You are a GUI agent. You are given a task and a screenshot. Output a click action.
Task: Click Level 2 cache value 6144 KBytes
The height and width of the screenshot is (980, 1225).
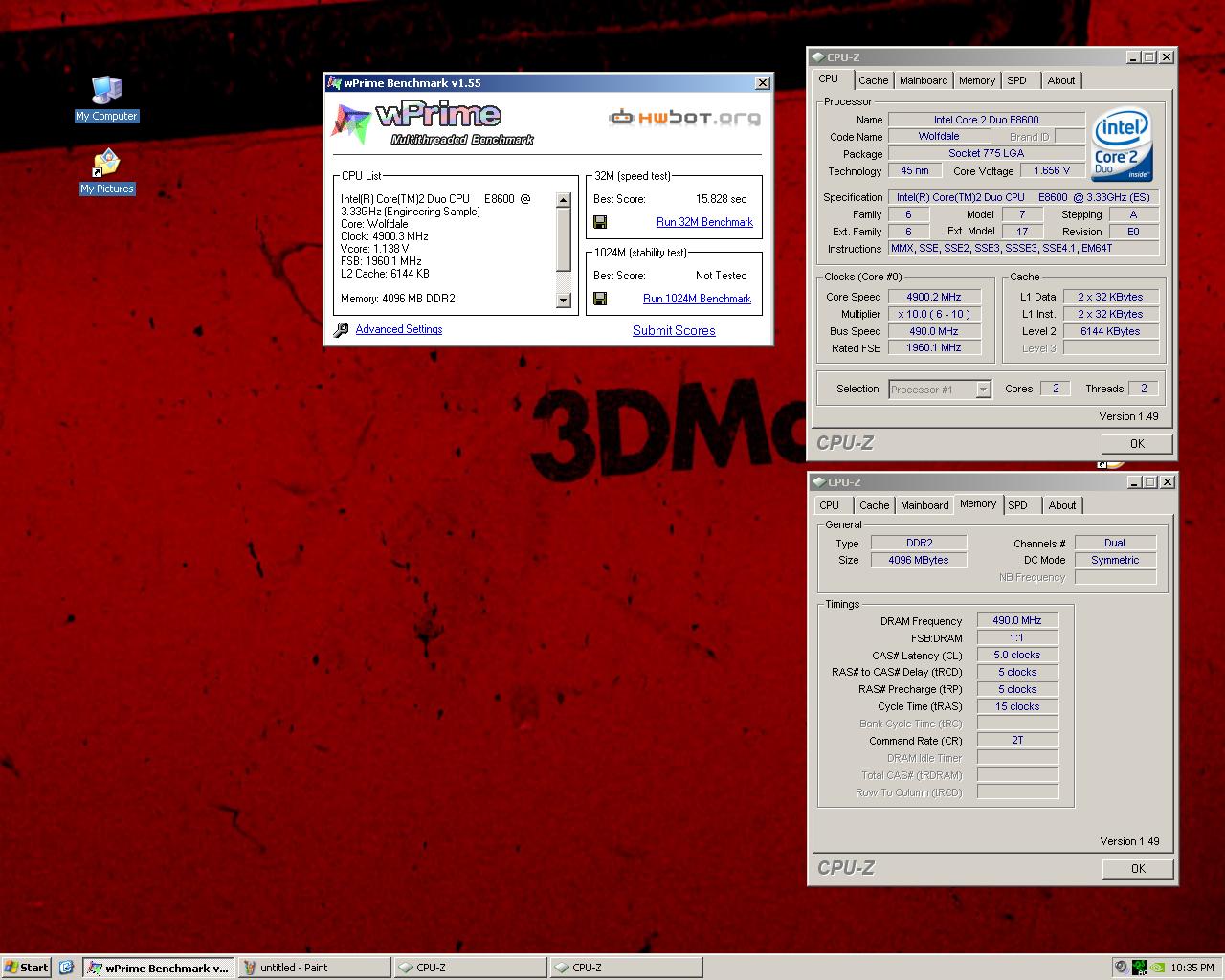1110,331
